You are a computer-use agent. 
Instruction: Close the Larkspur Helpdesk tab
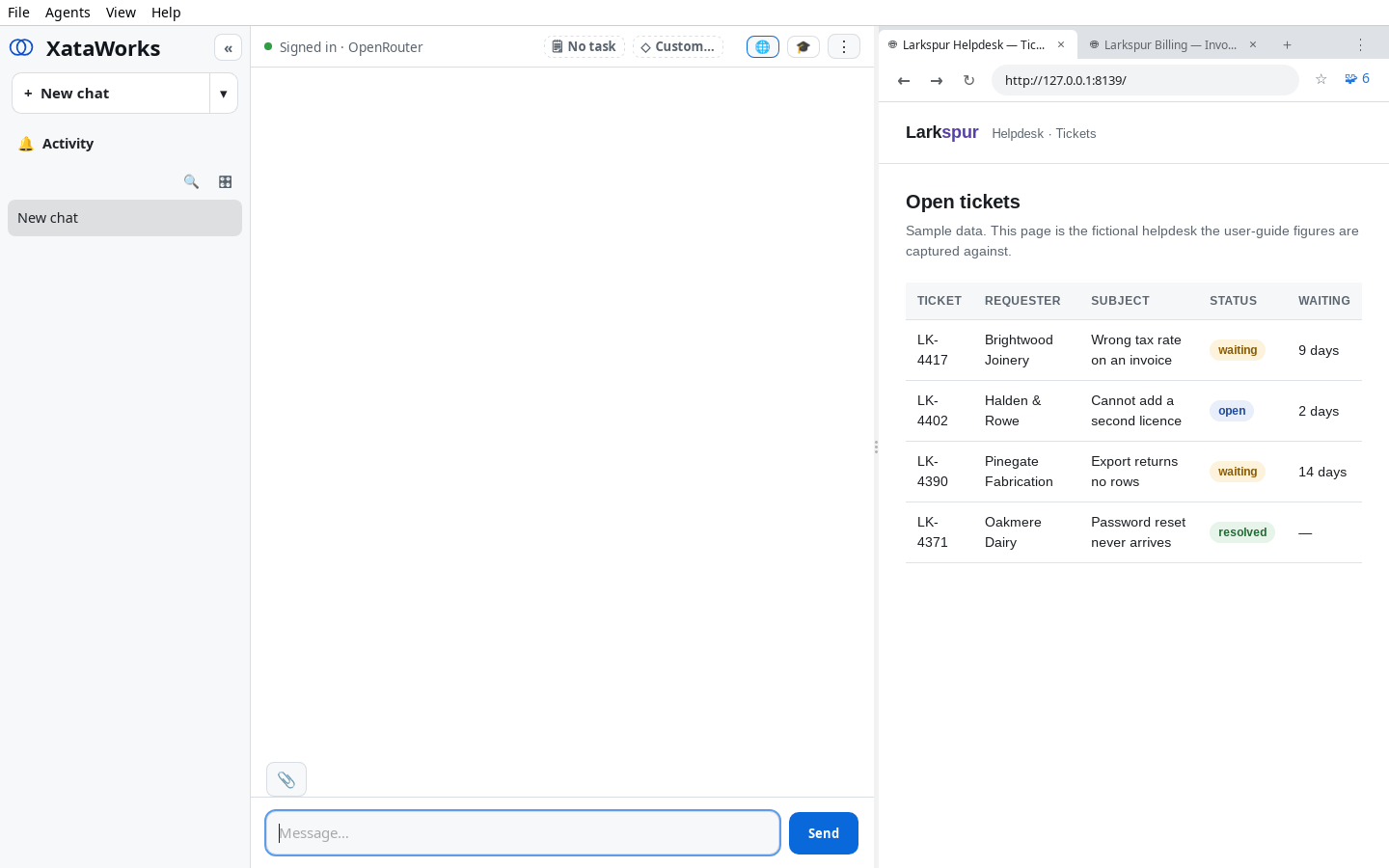coord(1061,44)
